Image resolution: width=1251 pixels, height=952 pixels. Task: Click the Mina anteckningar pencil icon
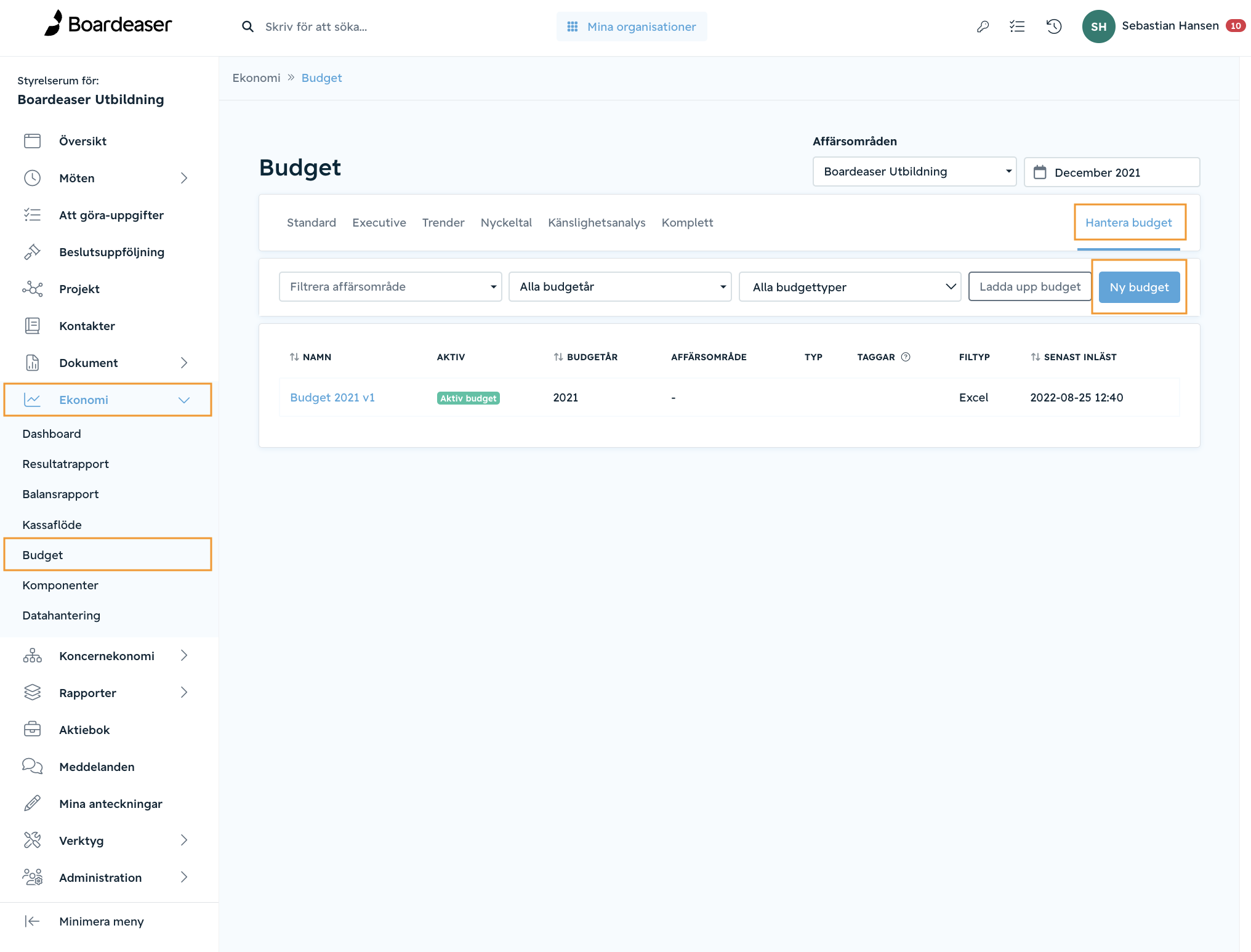[32, 804]
